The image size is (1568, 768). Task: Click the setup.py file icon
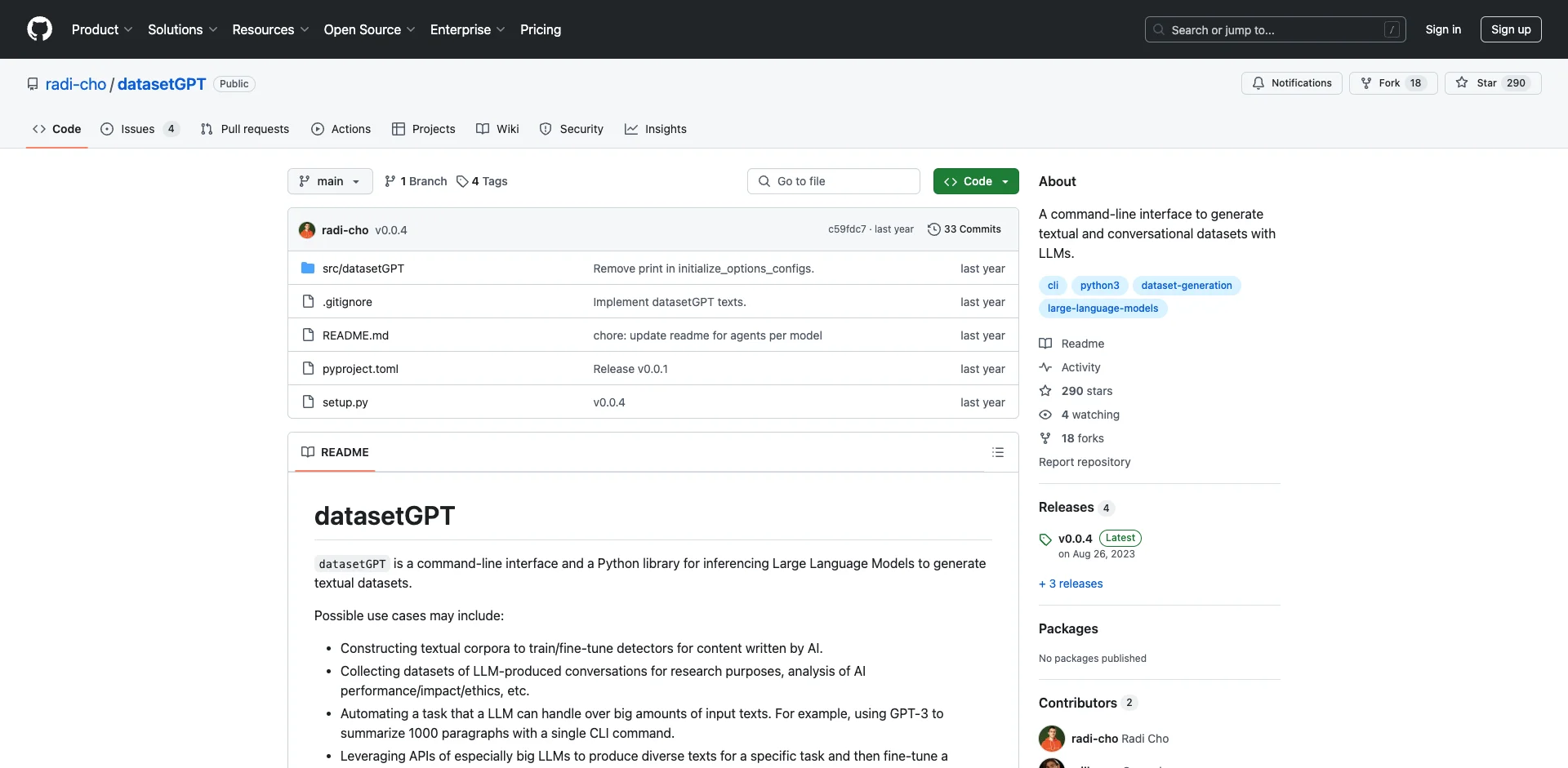click(308, 402)
